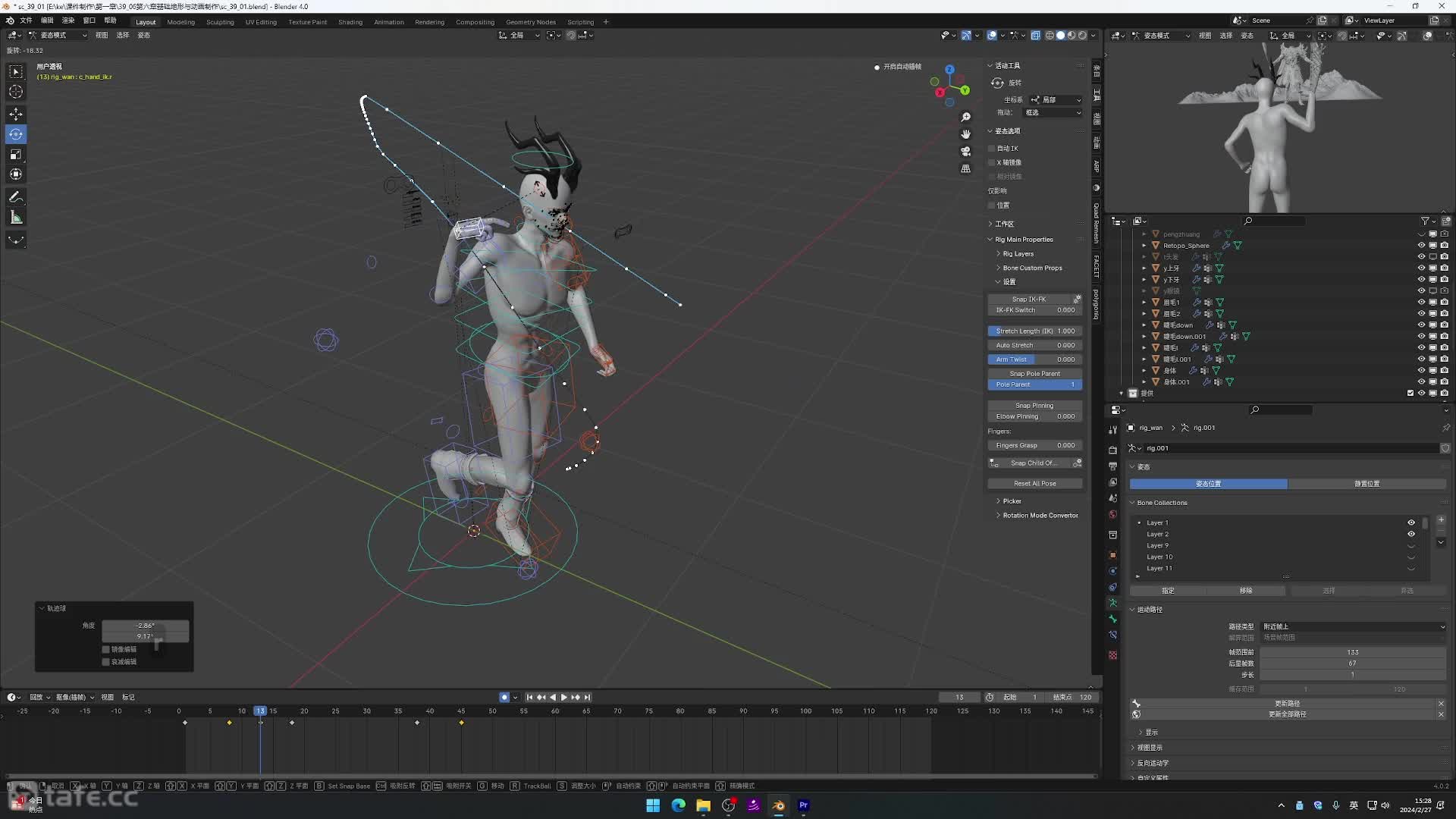Toggle camera view icon in viewport
The height and width of the screenshot is (819, 1456).
tap(965, 151)
